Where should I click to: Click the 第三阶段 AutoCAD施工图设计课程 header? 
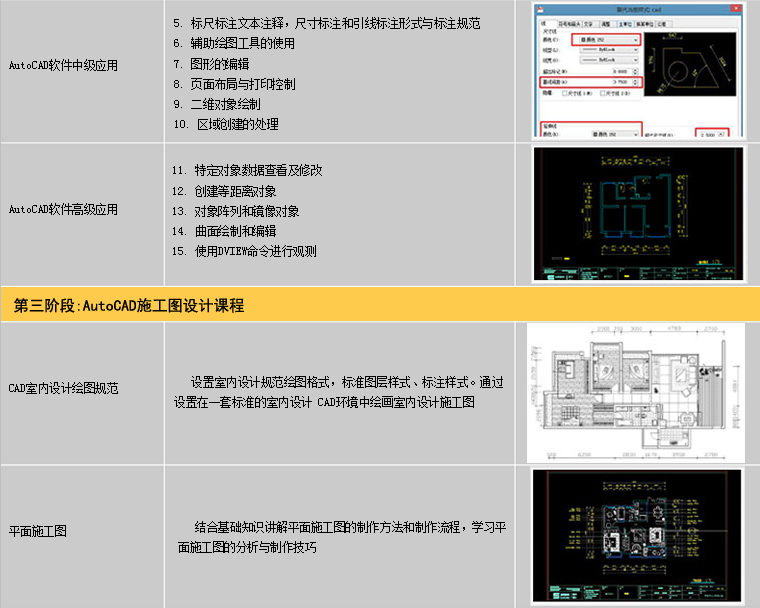point(130,305)
